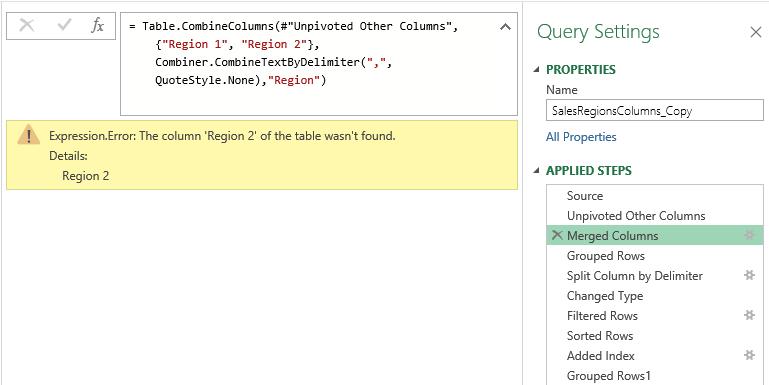Confirm formula with the checkmark icon
Image resolution: width=769 pixels, height=385 pixels.
click(x=64, y=25)
